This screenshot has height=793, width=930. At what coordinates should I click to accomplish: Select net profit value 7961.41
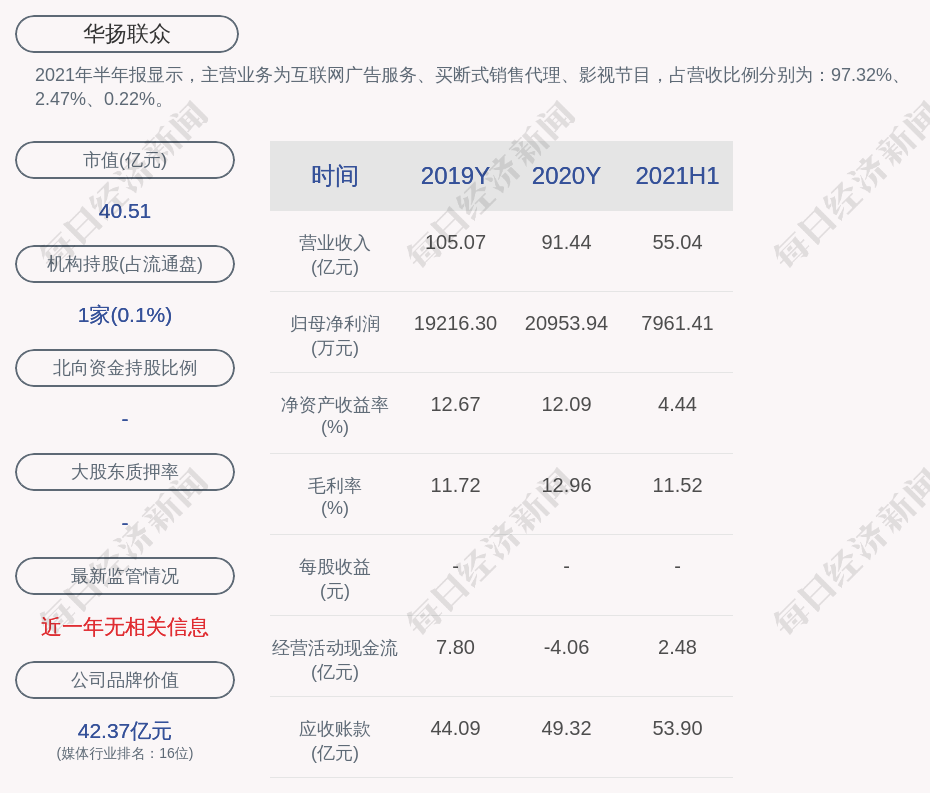tap(677, 323)
